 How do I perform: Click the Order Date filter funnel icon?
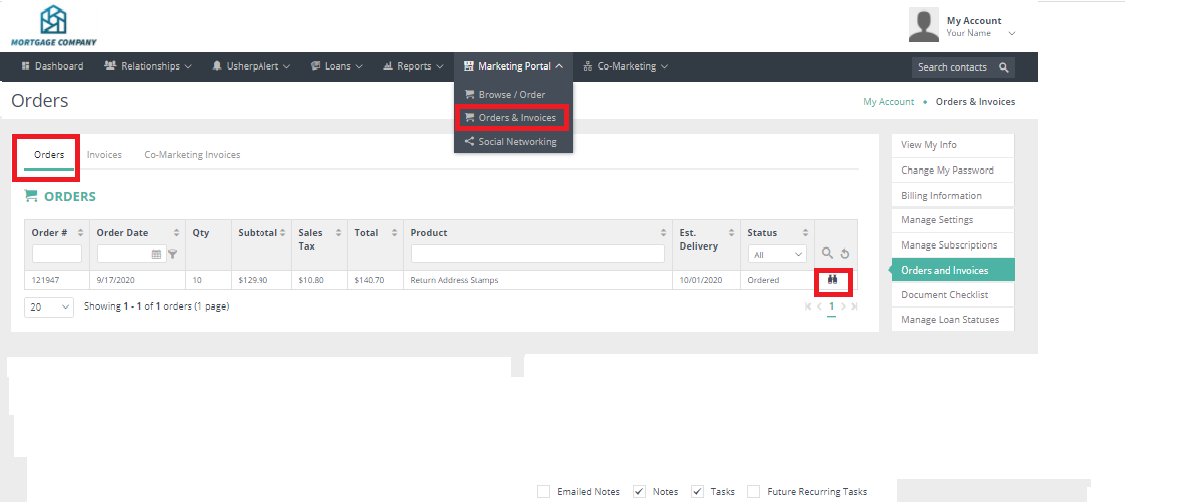[x=172, y=254]
